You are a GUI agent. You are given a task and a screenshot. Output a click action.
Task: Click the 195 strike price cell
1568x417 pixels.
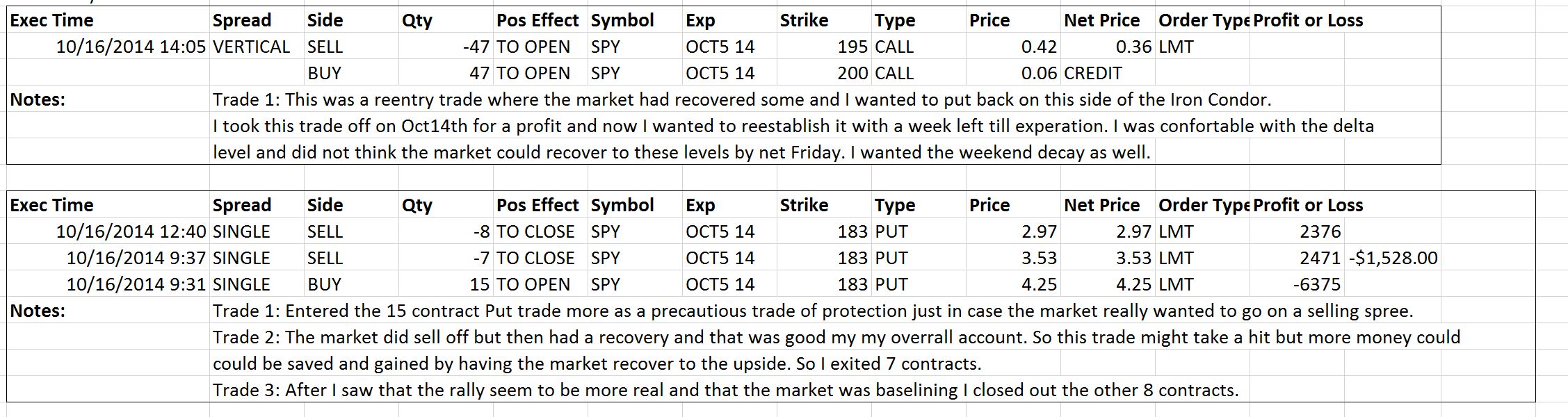tap(824, 47)
